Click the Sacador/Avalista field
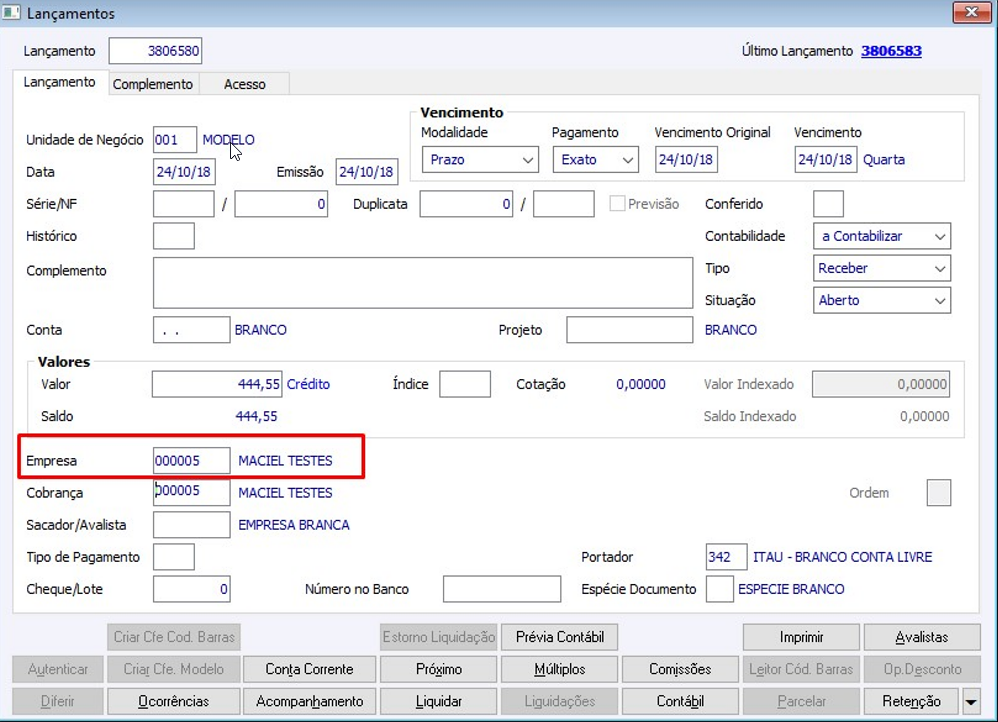Image resolution: width=998 pixels, height=722 pixels. (192, 525)
